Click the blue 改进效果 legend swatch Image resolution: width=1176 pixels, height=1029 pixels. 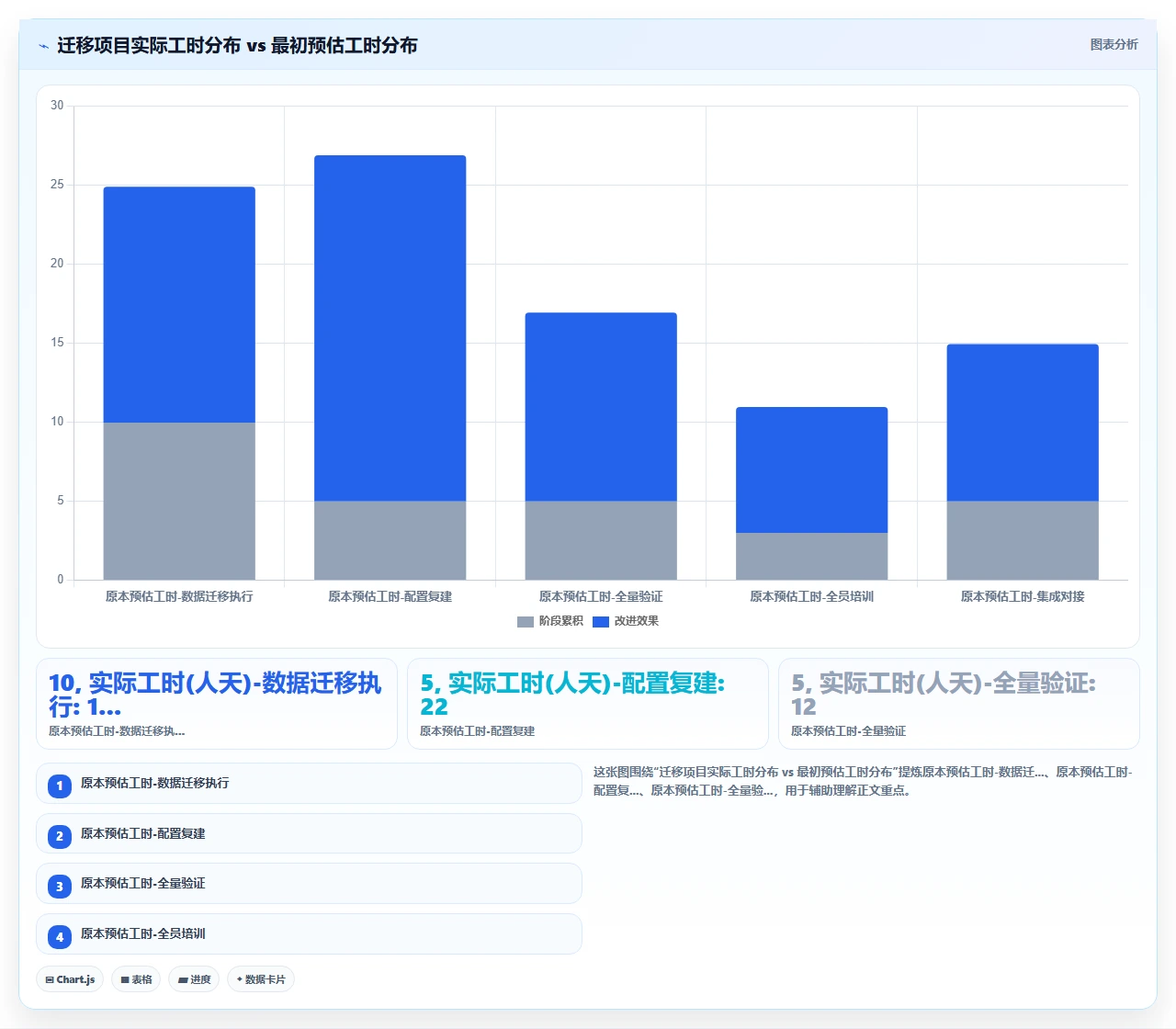point(601,622)
